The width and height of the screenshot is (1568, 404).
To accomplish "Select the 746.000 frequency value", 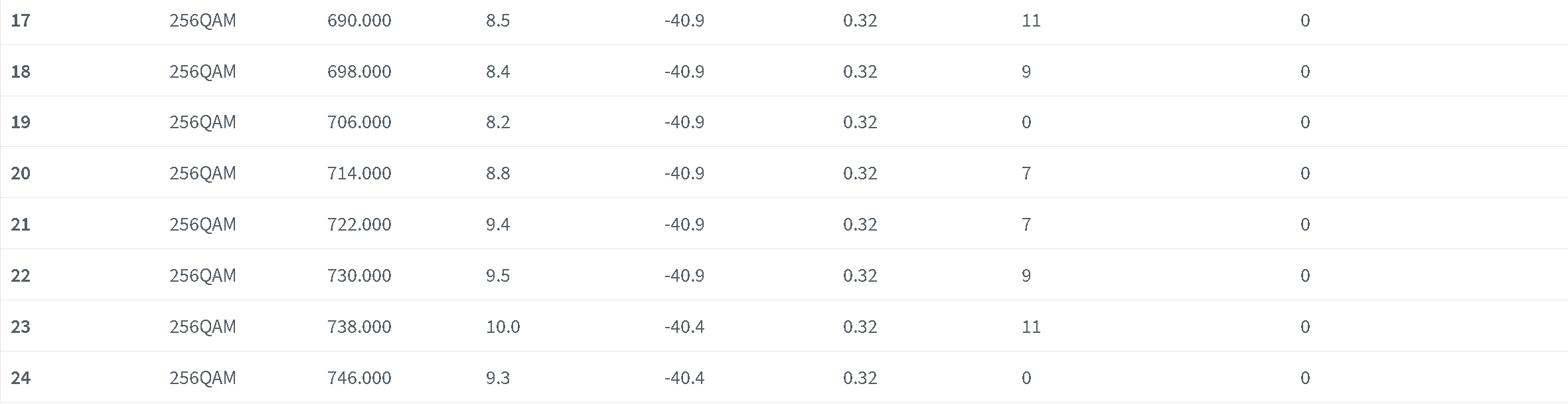I will tap(359, 378).
